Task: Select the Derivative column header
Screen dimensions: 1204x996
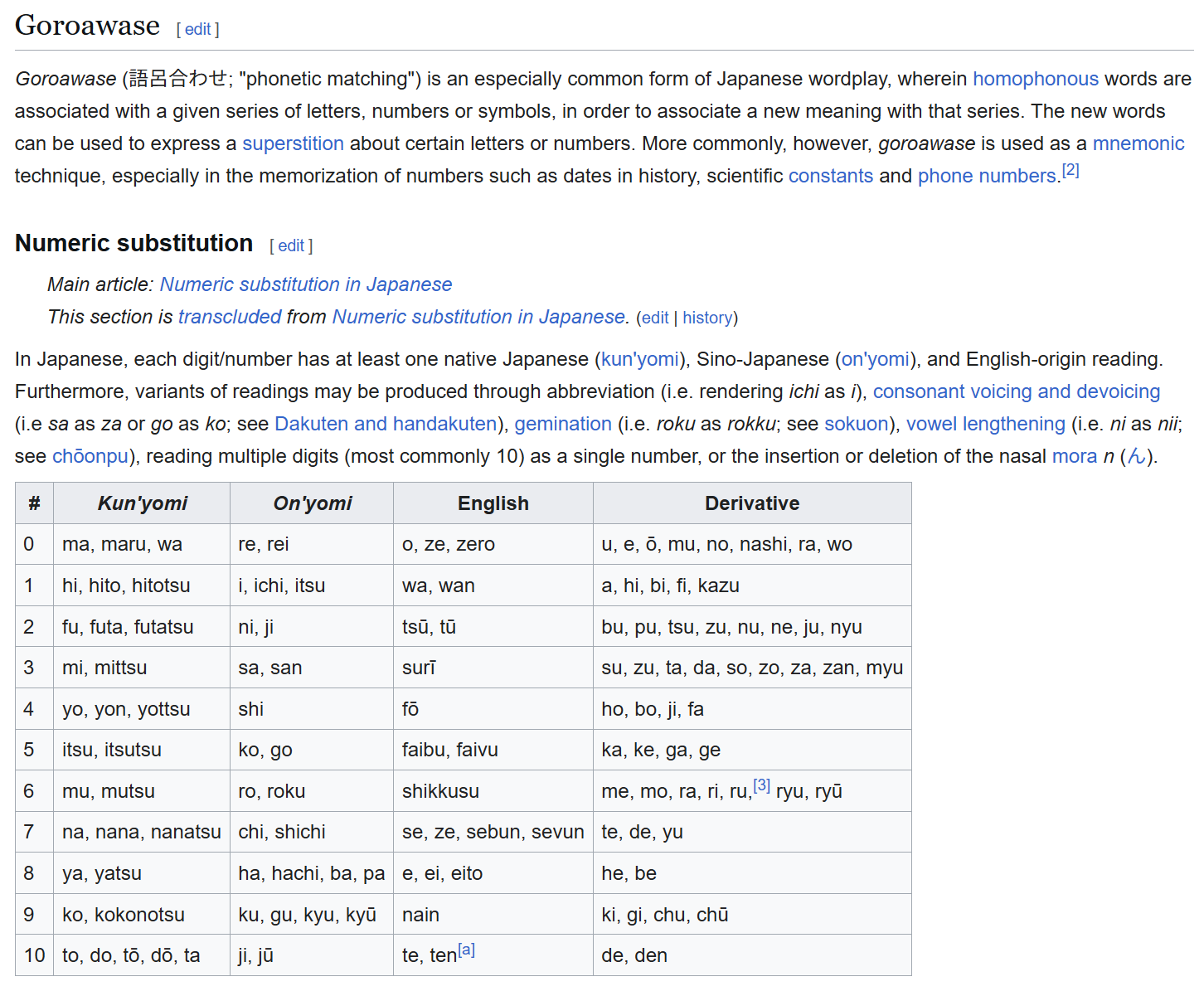Action: click(x=752, y=503)
